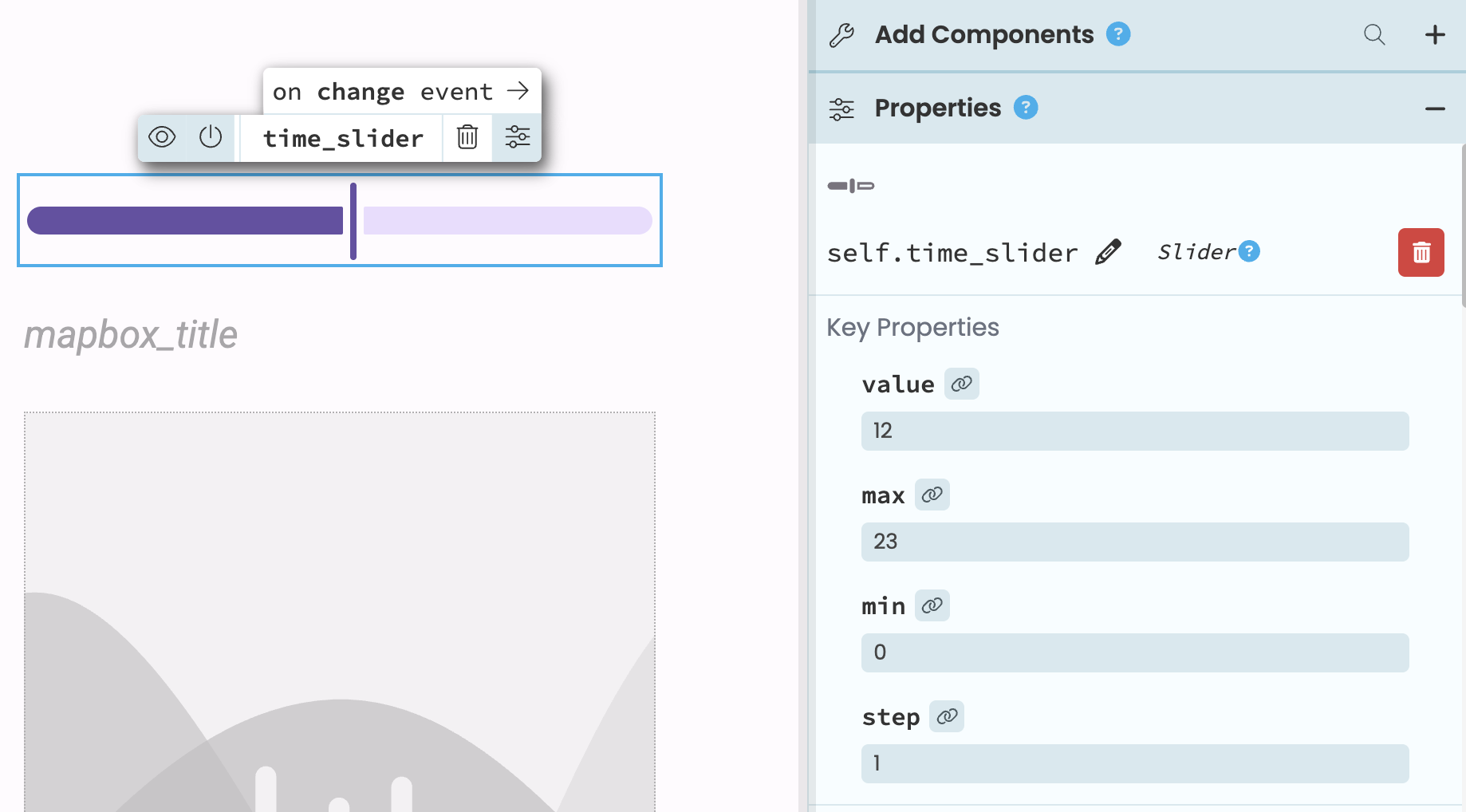This screenshot has width=1466, height=812.
Task: Click data binding link for step property
Action: pos(947,716)
